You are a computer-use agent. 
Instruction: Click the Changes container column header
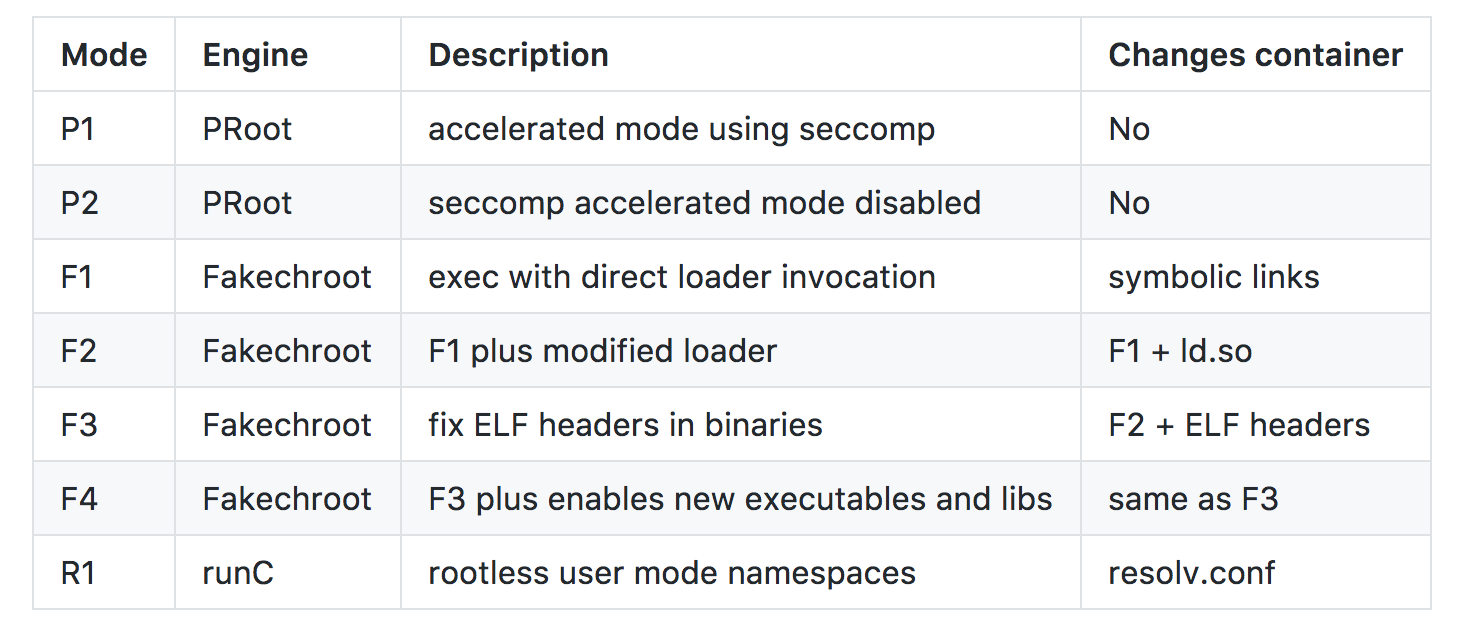(1255, 55)
